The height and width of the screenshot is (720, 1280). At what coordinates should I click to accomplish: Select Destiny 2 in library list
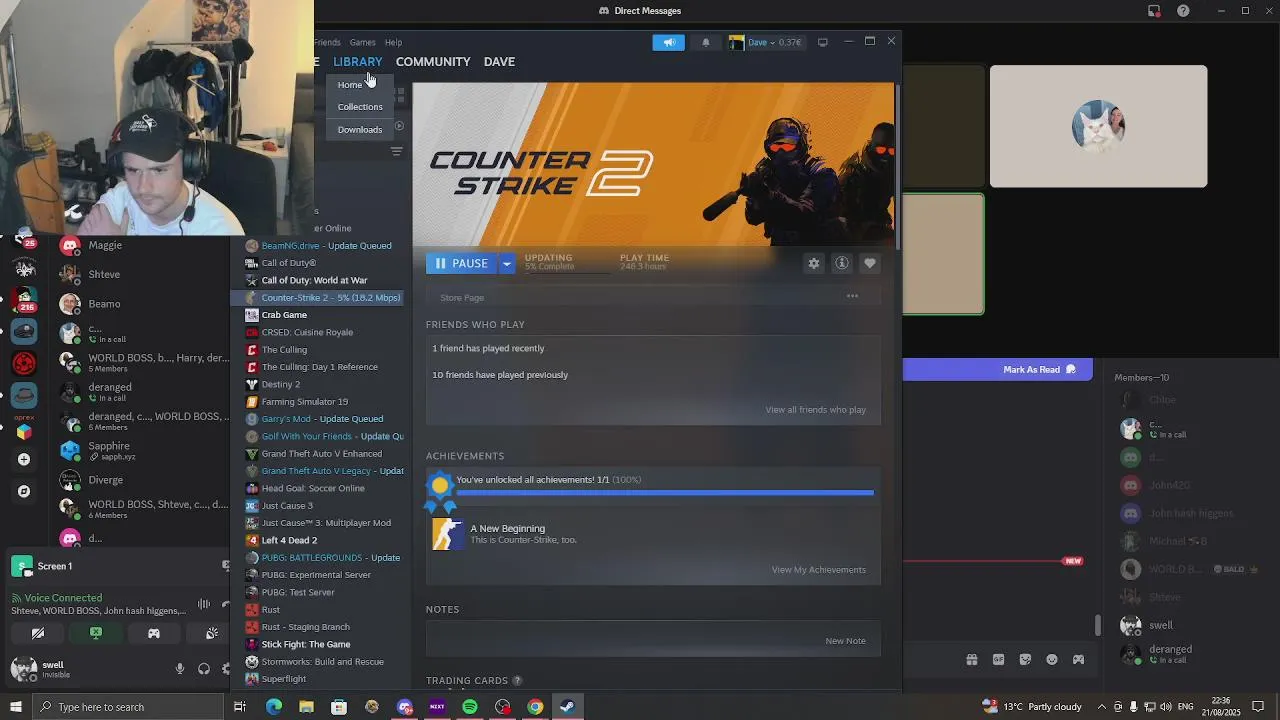280,384
